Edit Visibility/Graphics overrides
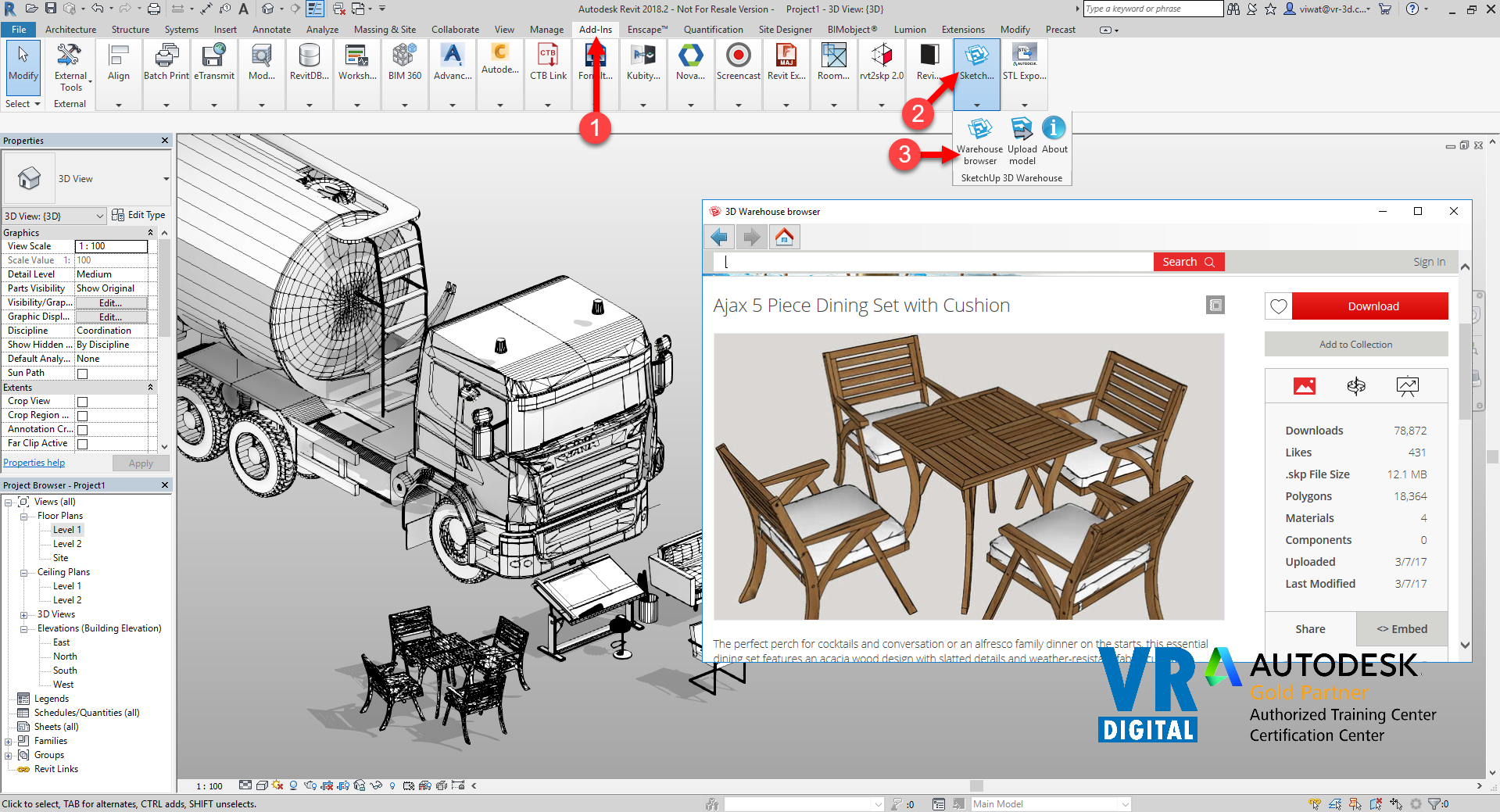 [110, 302]
